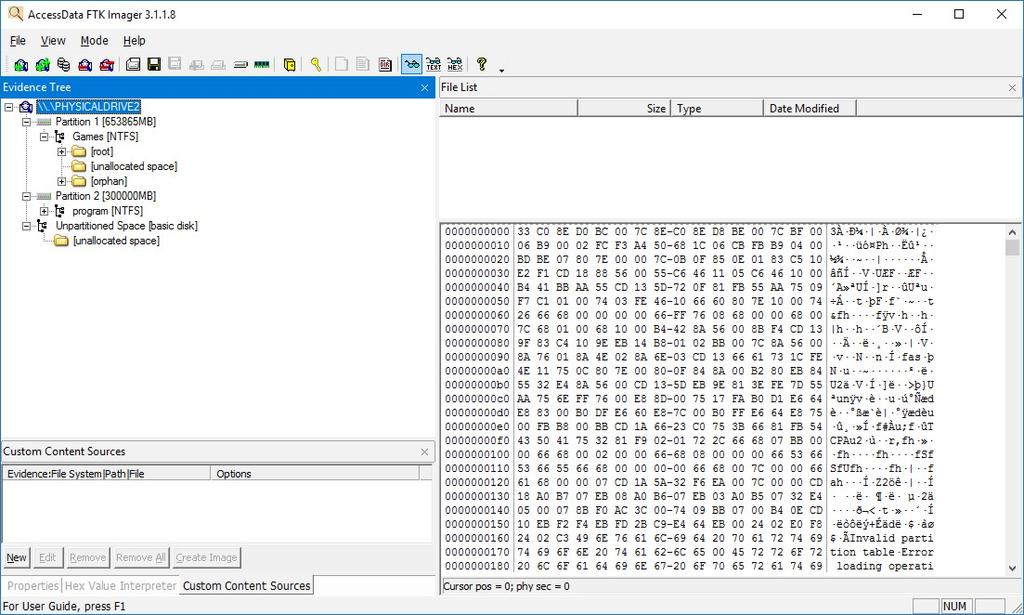Image resolution: width=1024 pixels, height=615 pixels.
Task: Collapse the Games [NTFS] node
Action: tap(44, 136)
